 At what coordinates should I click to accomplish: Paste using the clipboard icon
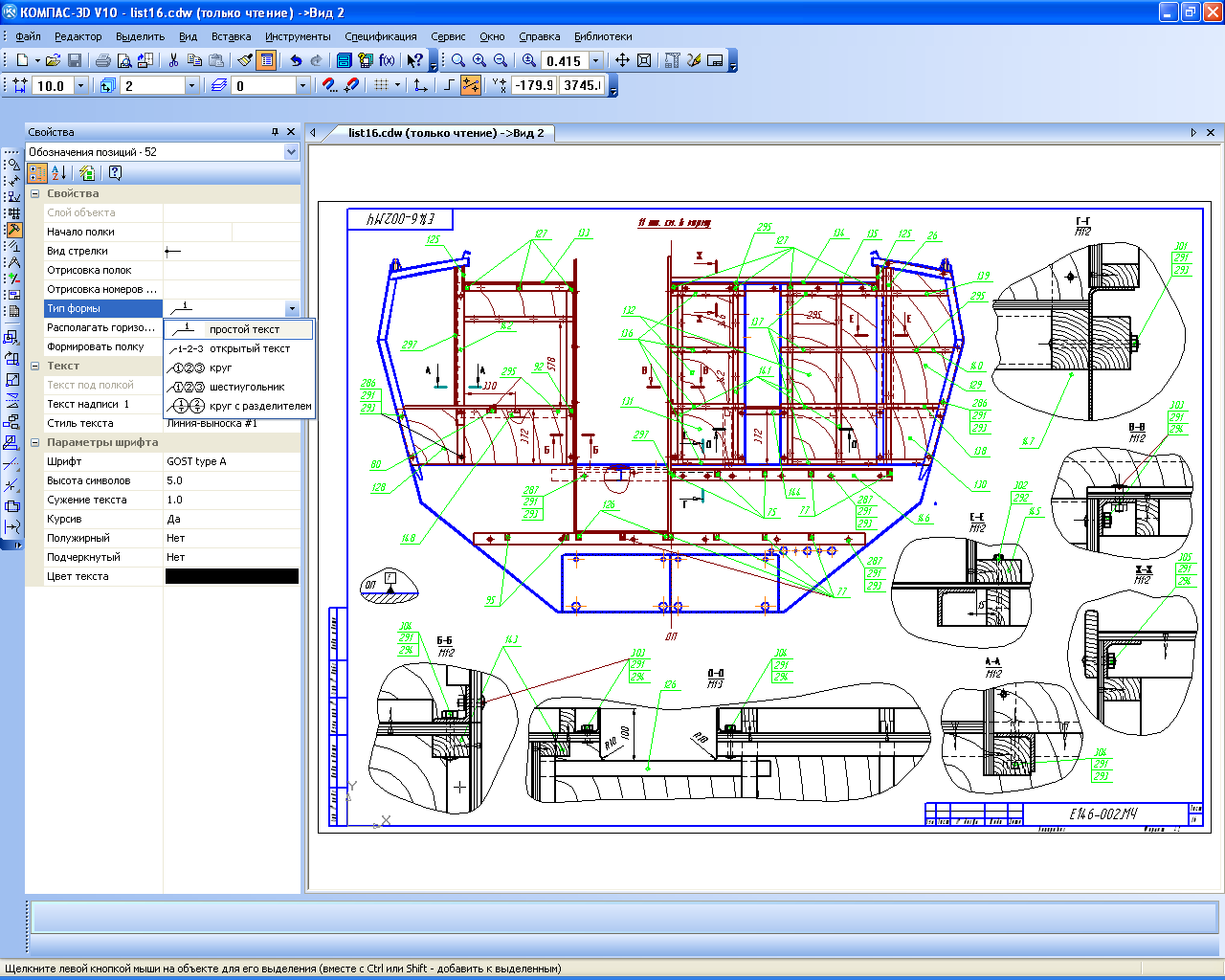tap(216, 60)
